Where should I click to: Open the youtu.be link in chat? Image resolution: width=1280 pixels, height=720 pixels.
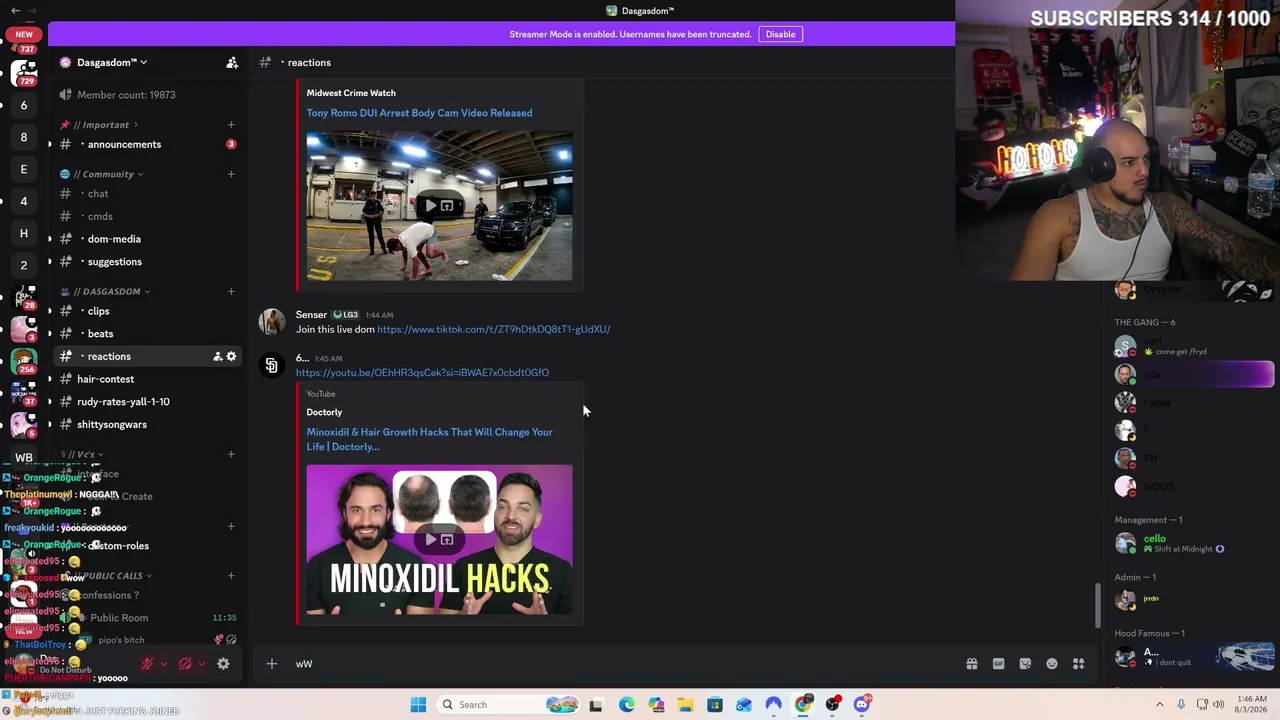point(422,373)
